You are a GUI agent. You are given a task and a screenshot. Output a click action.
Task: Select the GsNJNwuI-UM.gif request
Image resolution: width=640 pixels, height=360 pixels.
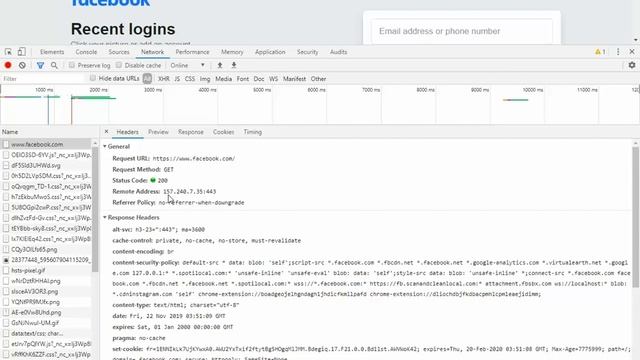[x=35, y=322]
